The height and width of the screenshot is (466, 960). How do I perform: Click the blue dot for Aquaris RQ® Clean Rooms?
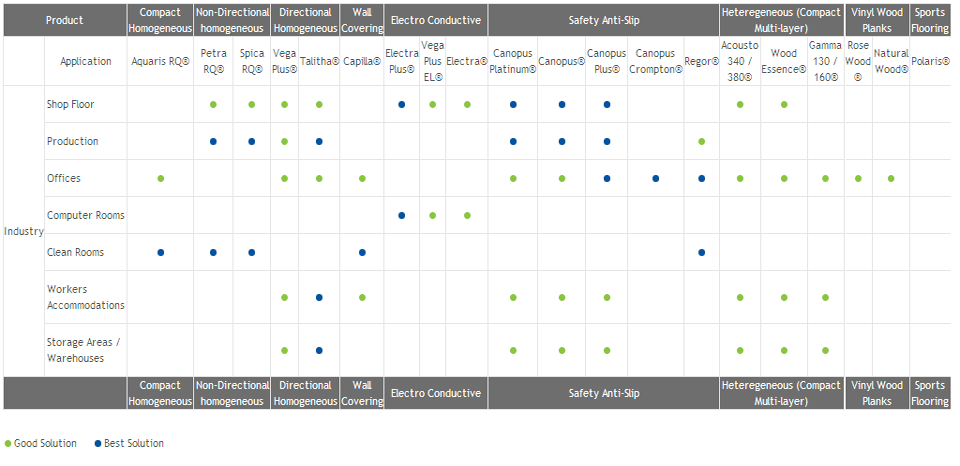[x=160, y=252]
